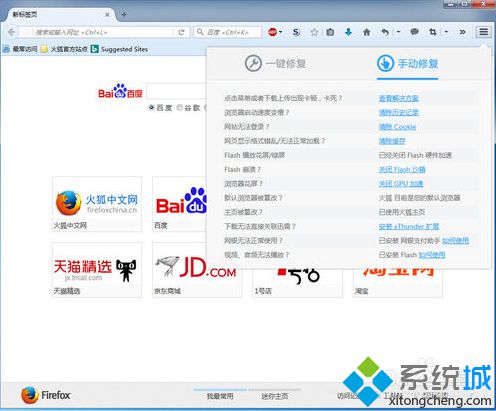
Task: Switch to the 我最常用 bottom tab
Action: 220,396
